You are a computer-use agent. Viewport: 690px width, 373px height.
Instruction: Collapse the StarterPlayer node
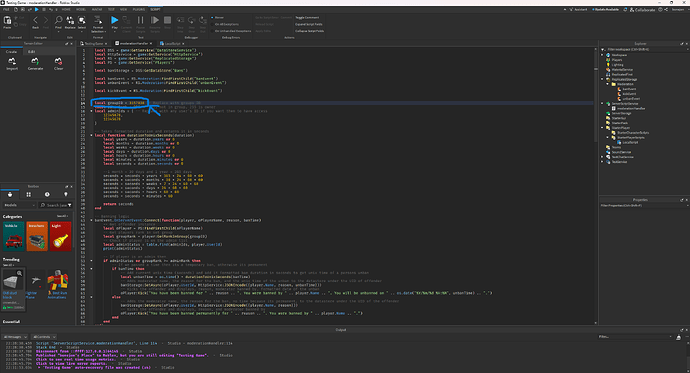(602, 128)
